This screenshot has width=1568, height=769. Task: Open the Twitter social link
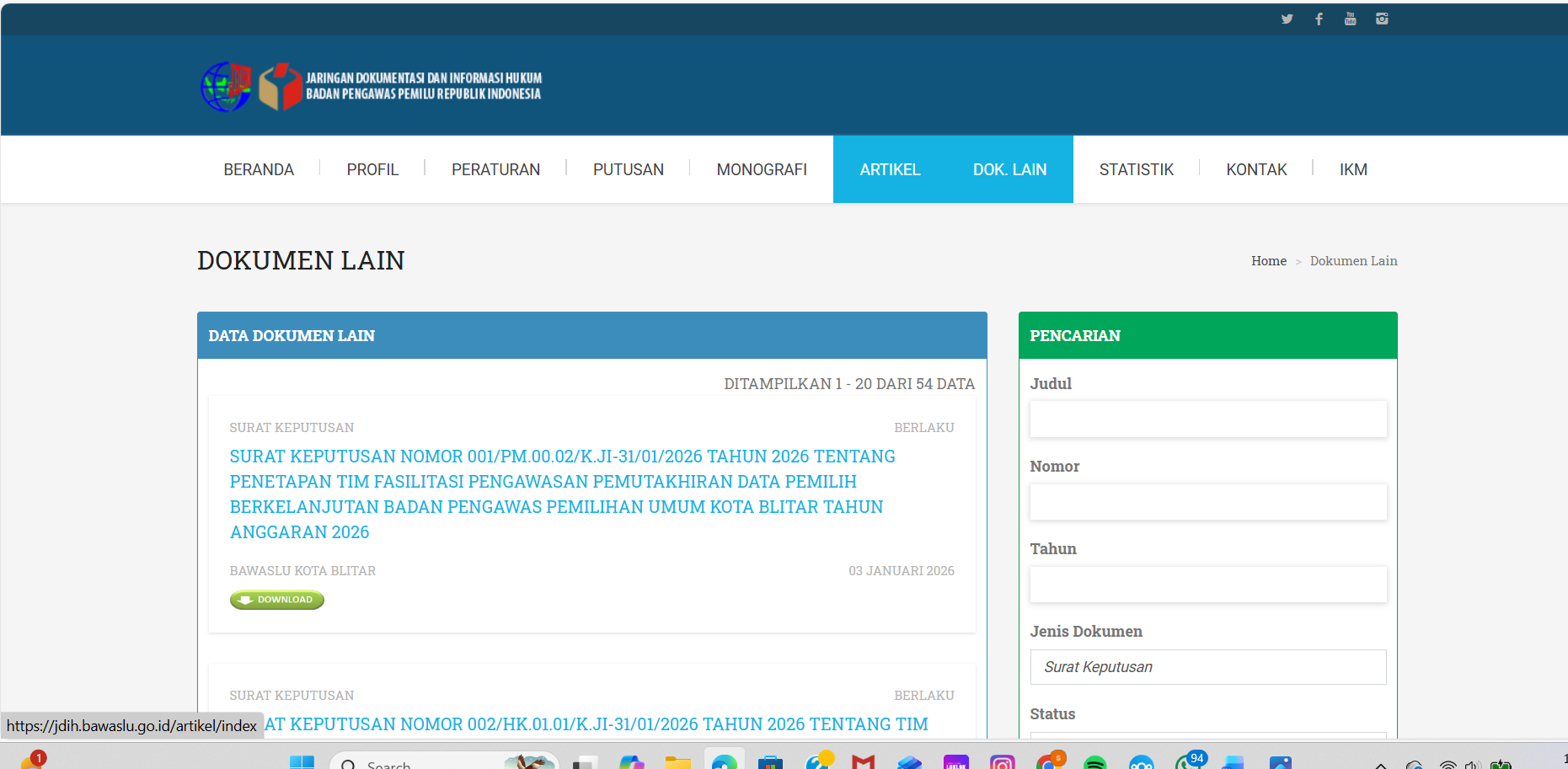coord(1287,19)
